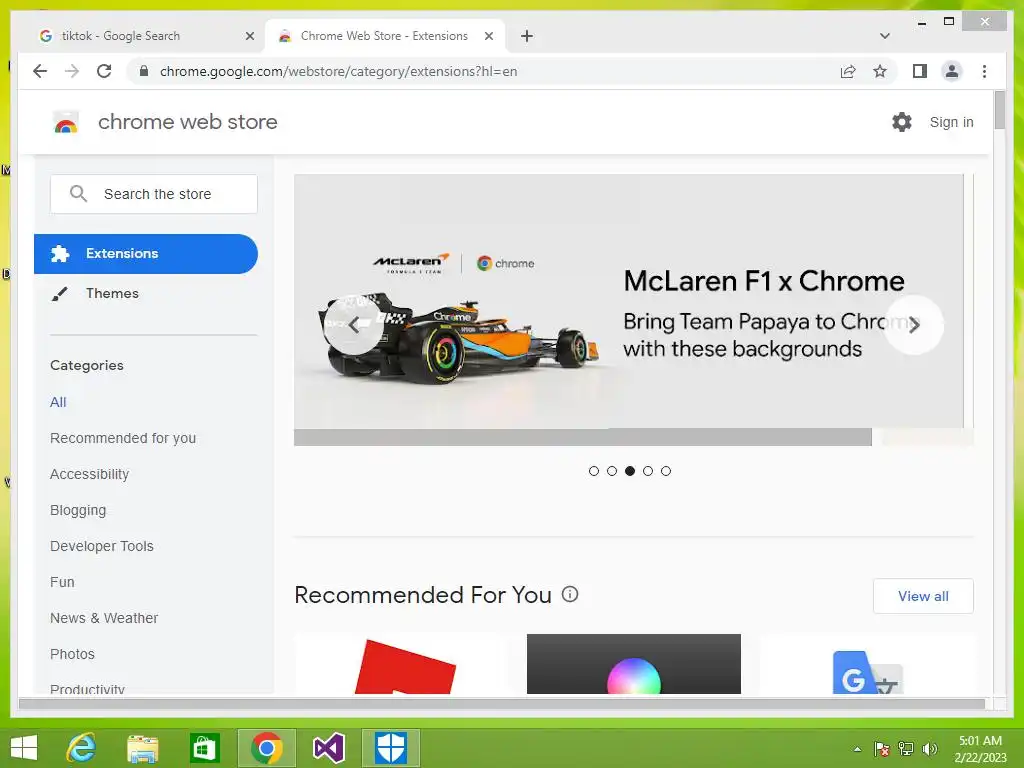1024x768 pixels.
Task: Open the Chrome side panel
Action: click(x=920, y=71)
